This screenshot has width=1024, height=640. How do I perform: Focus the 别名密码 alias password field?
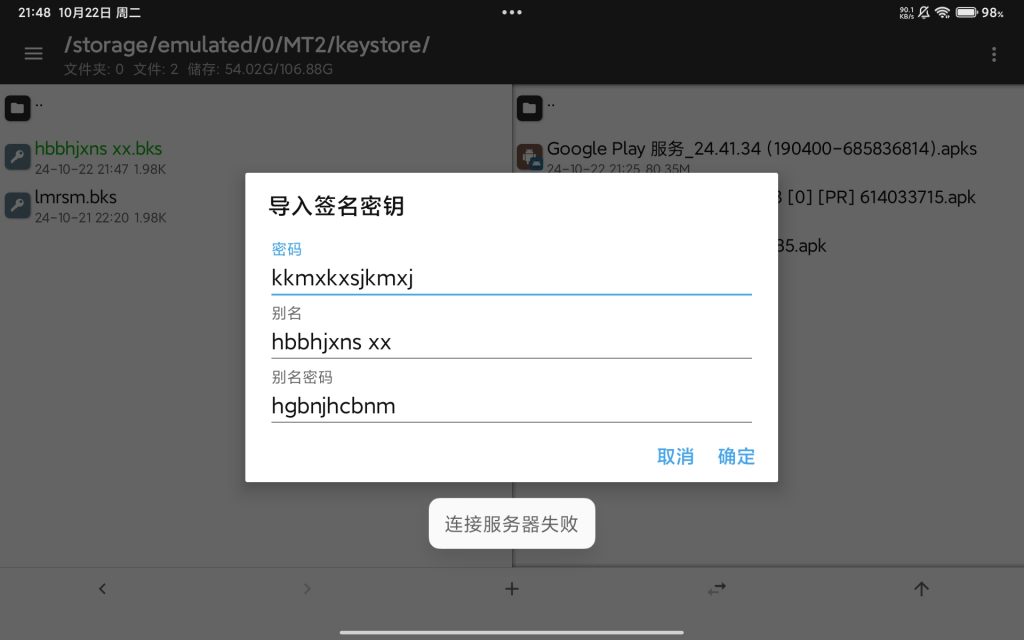pos(511,406)
